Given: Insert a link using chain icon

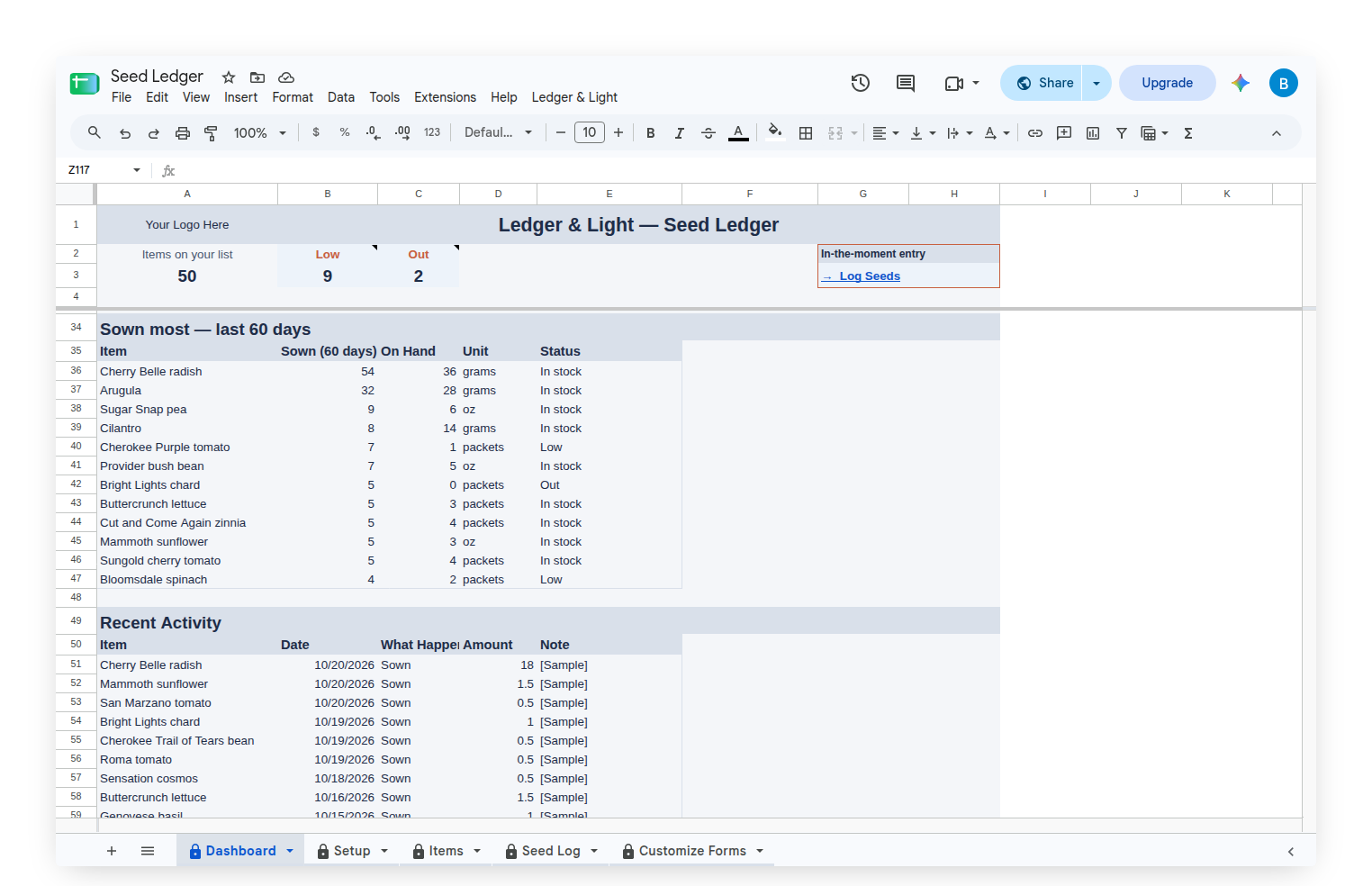Looking at the screenshot, I should tap(1035, 133).
